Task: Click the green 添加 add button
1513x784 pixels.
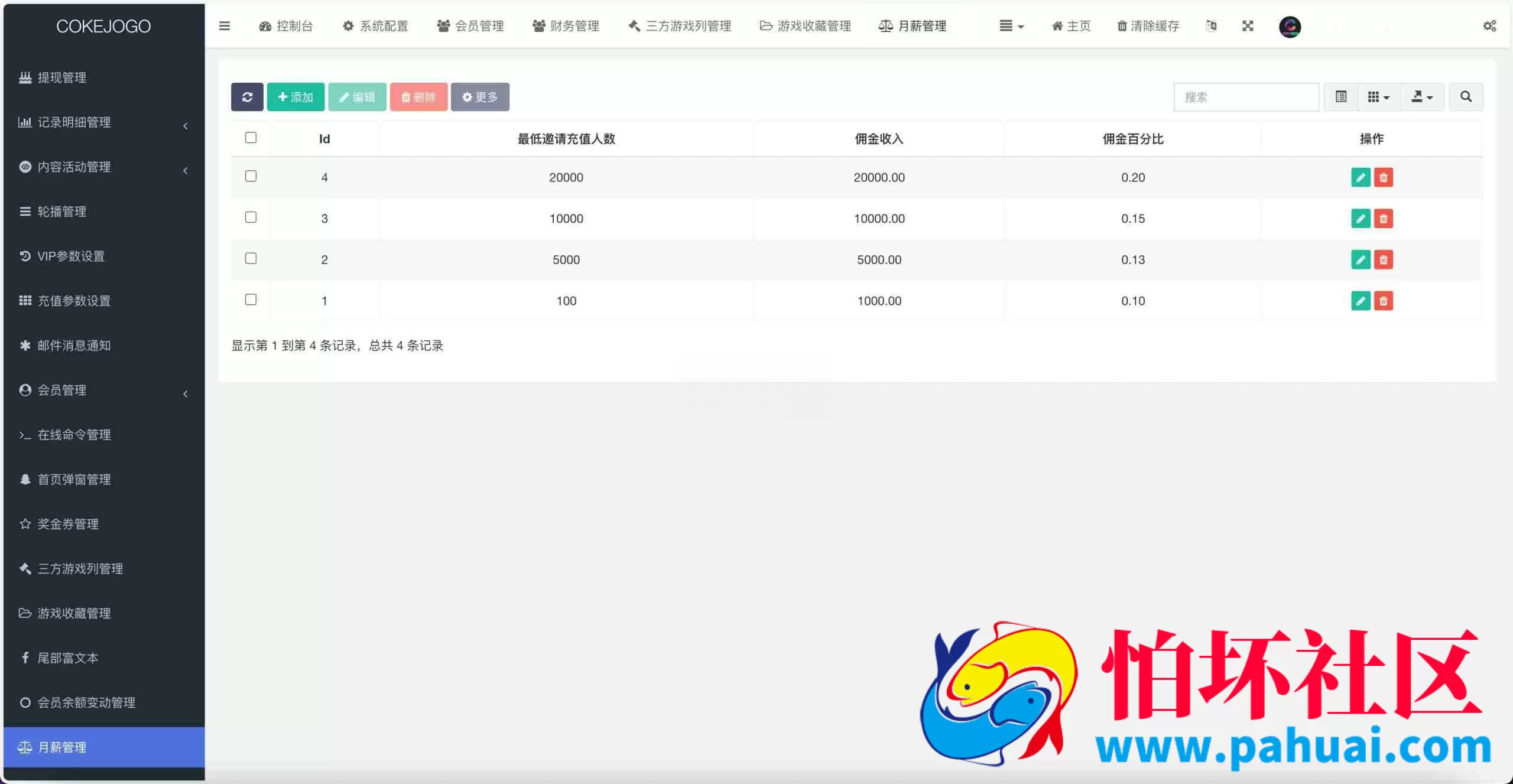Action: pyautogui.click(x=296, y=97)
